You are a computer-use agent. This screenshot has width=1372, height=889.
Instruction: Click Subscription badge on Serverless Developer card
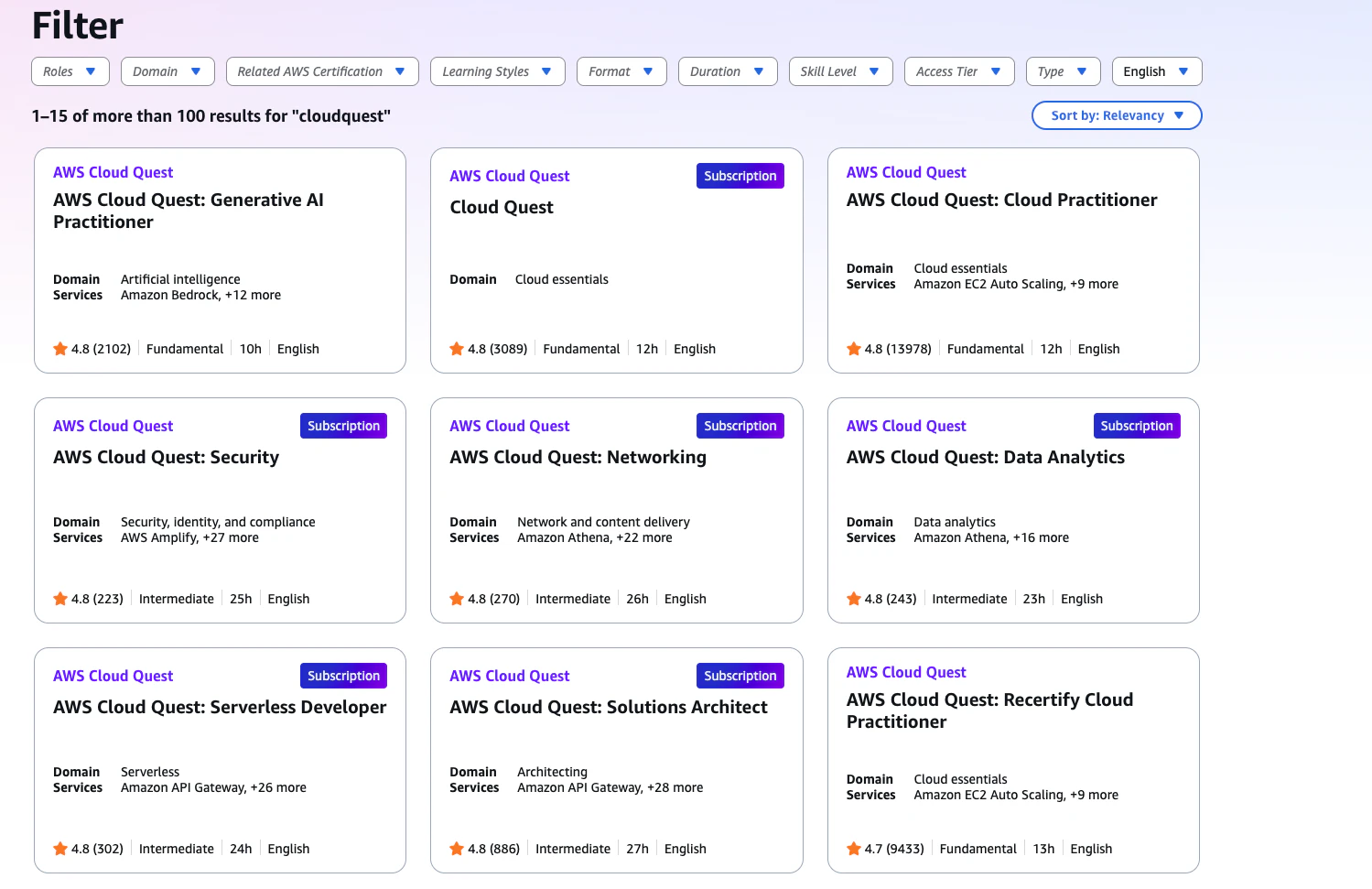343,676
